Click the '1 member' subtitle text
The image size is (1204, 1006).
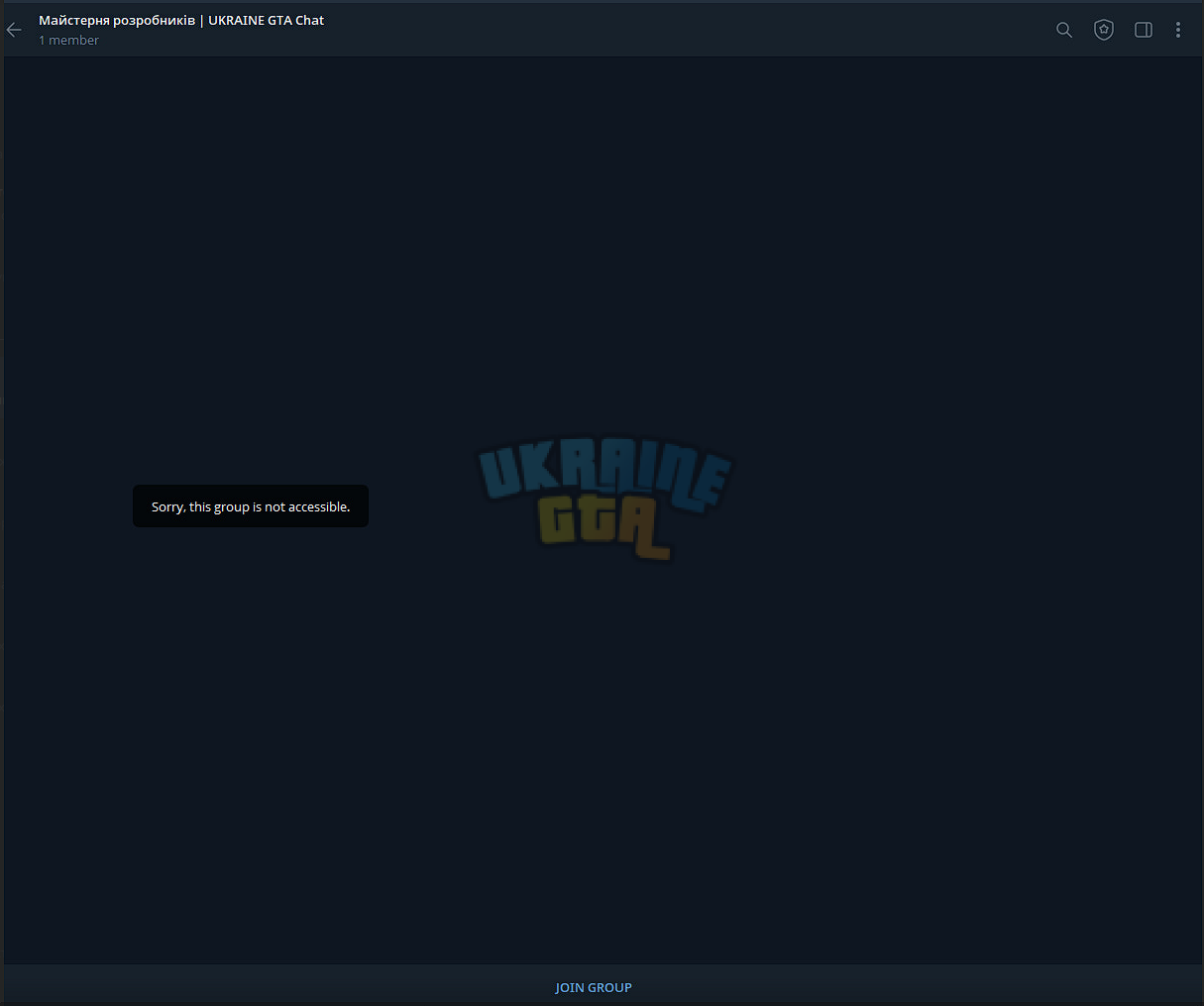pyautogui.click(x=69, y=41)
